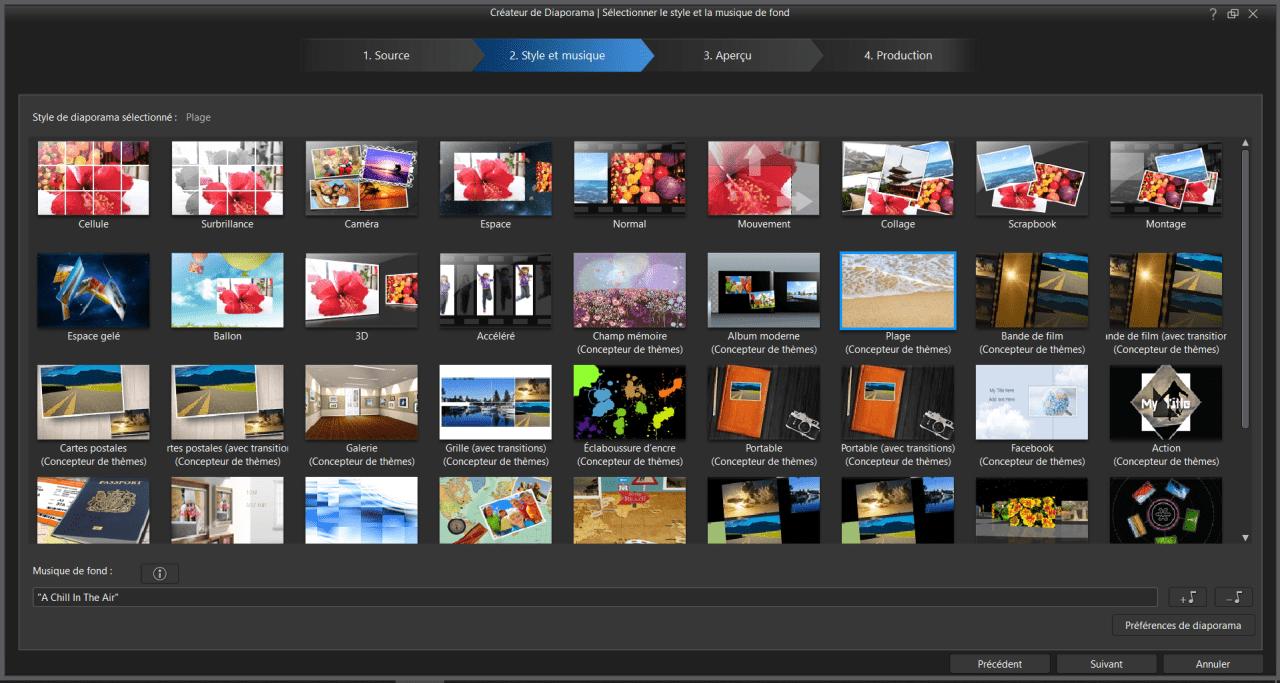1280x683 pixels.
Task: Pick the Cartes postales style without transitions
Action: point(93,402)
